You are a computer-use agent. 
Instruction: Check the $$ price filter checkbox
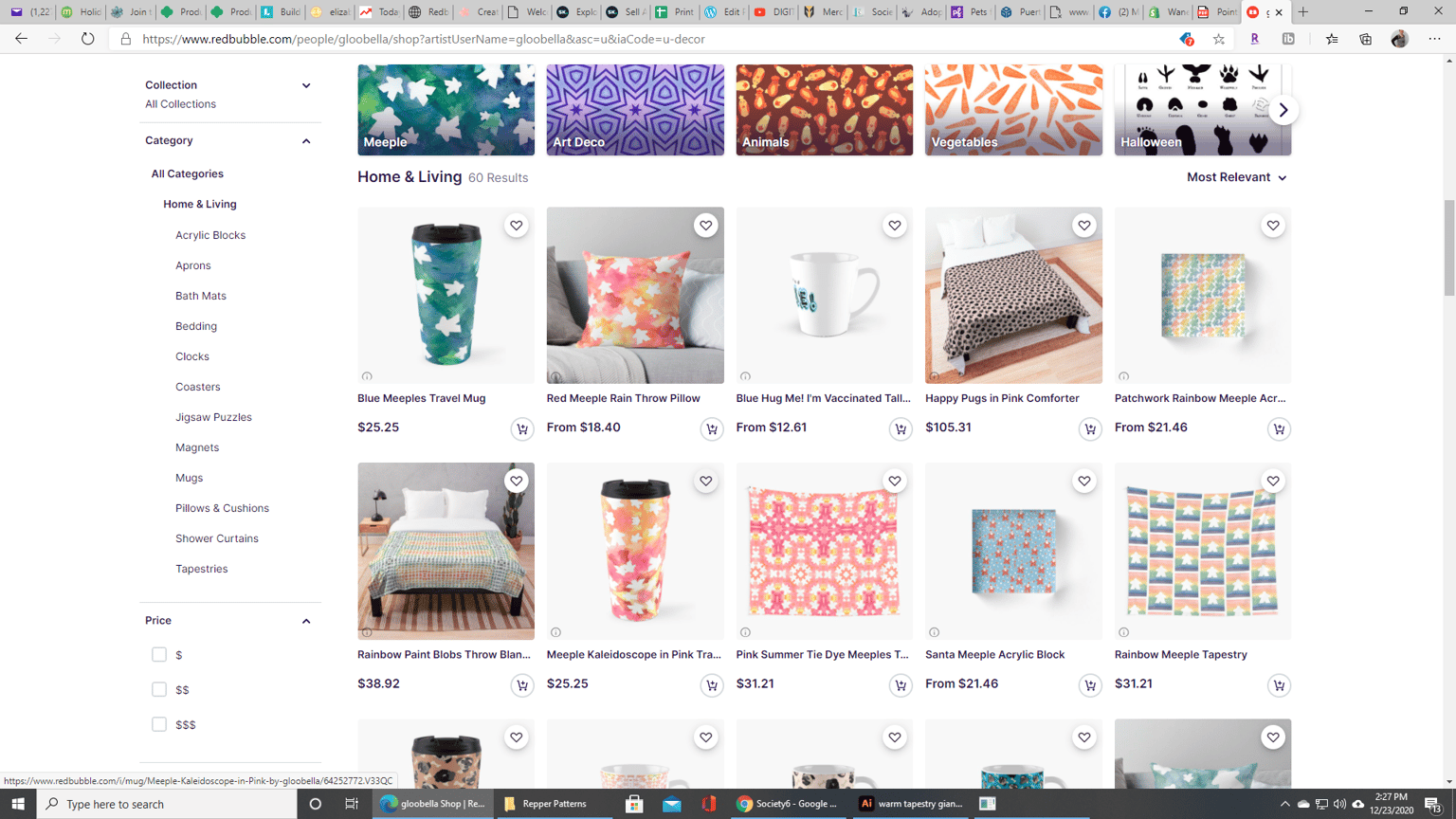[159, 689]
